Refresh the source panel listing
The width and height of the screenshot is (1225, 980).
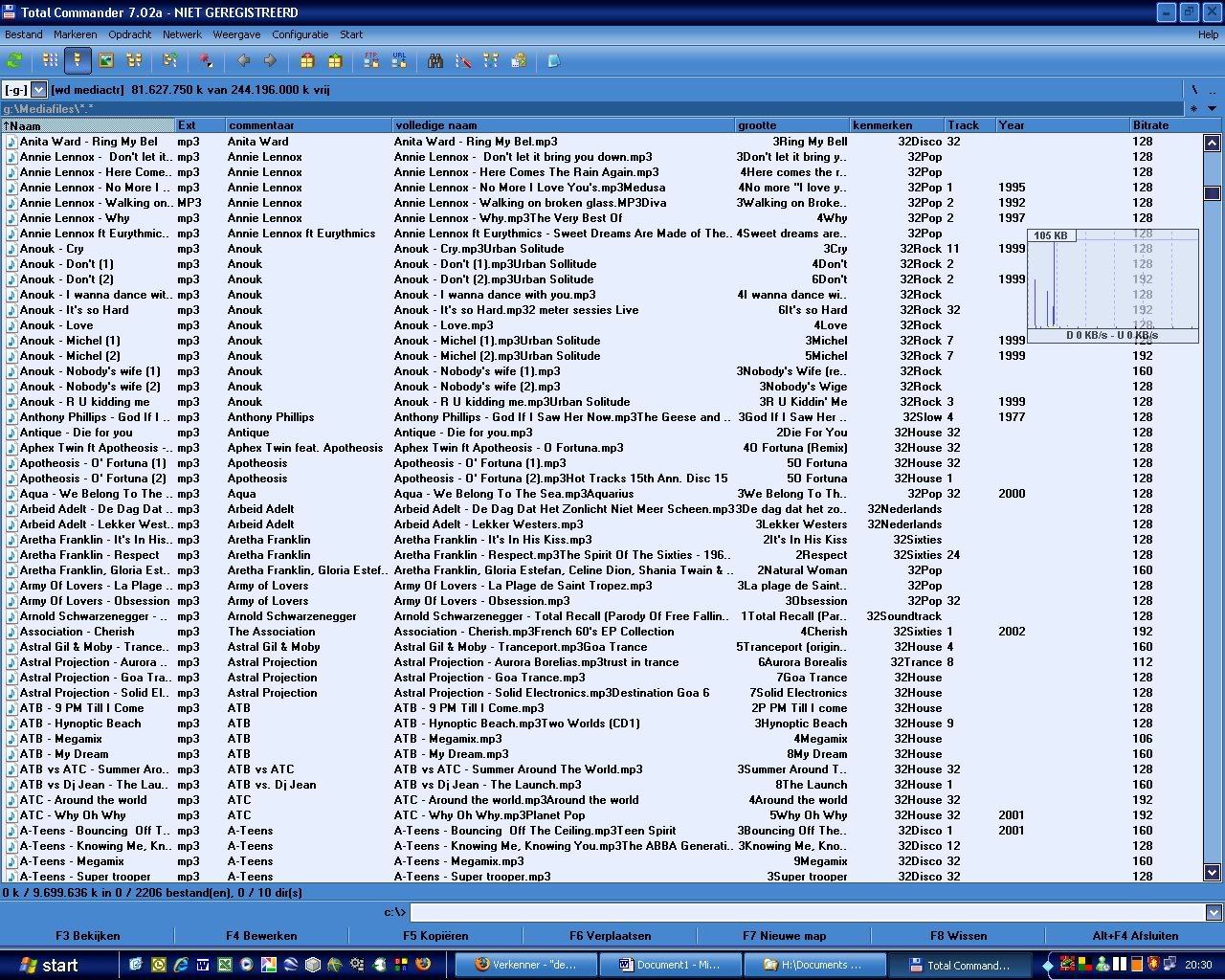14,60
